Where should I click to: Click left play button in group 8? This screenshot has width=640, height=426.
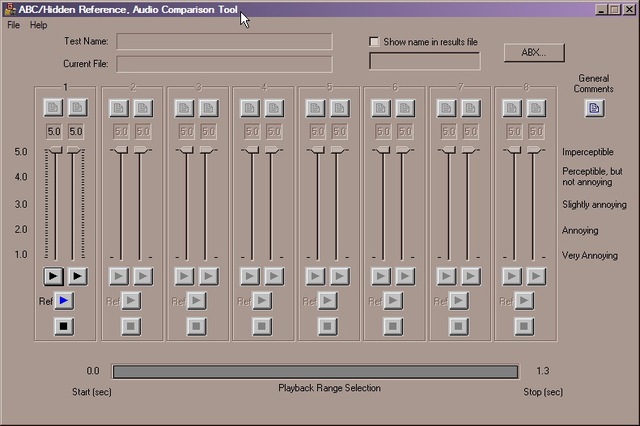click(x=513, y=275)
